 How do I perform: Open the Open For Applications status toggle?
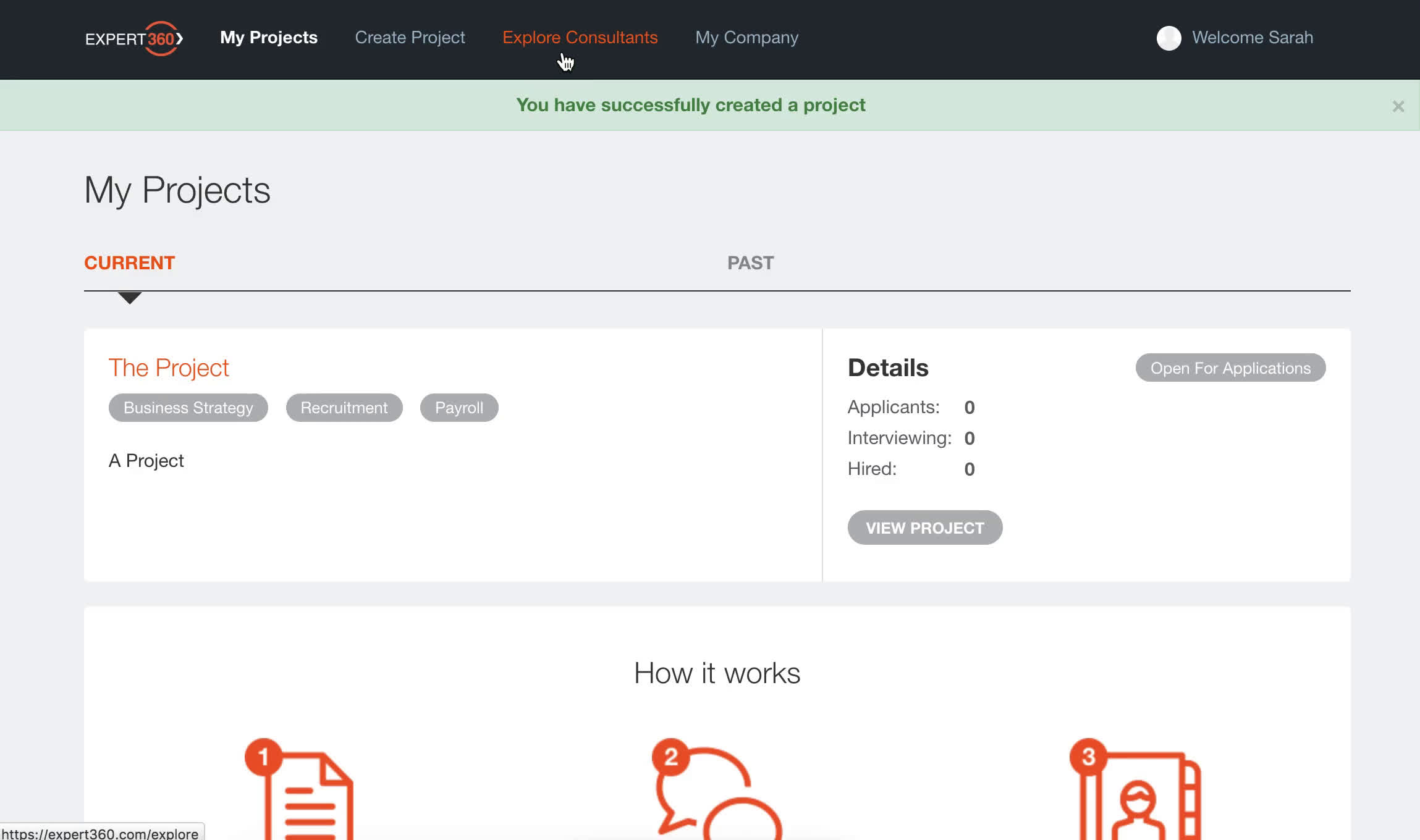tap(1230, 368)
